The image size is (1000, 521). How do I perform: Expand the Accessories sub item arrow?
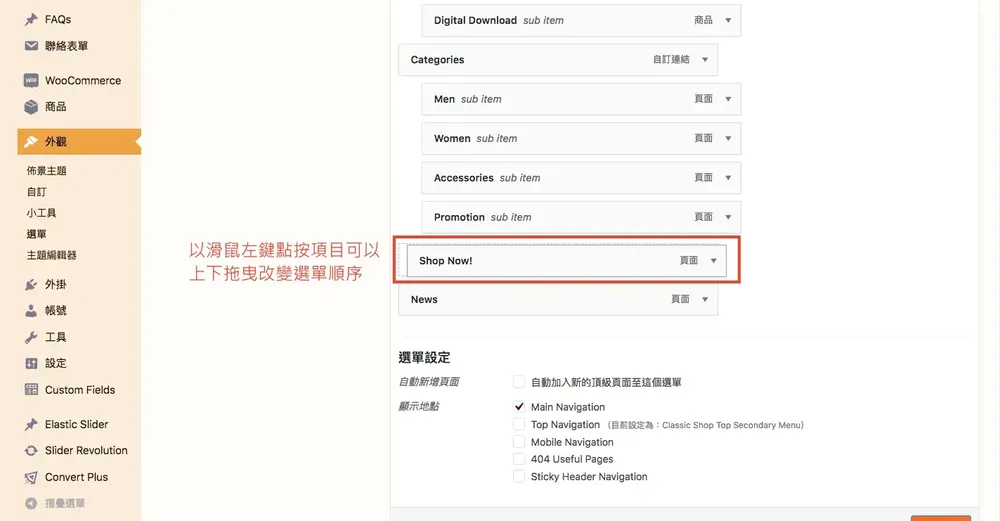coord(728,178)
